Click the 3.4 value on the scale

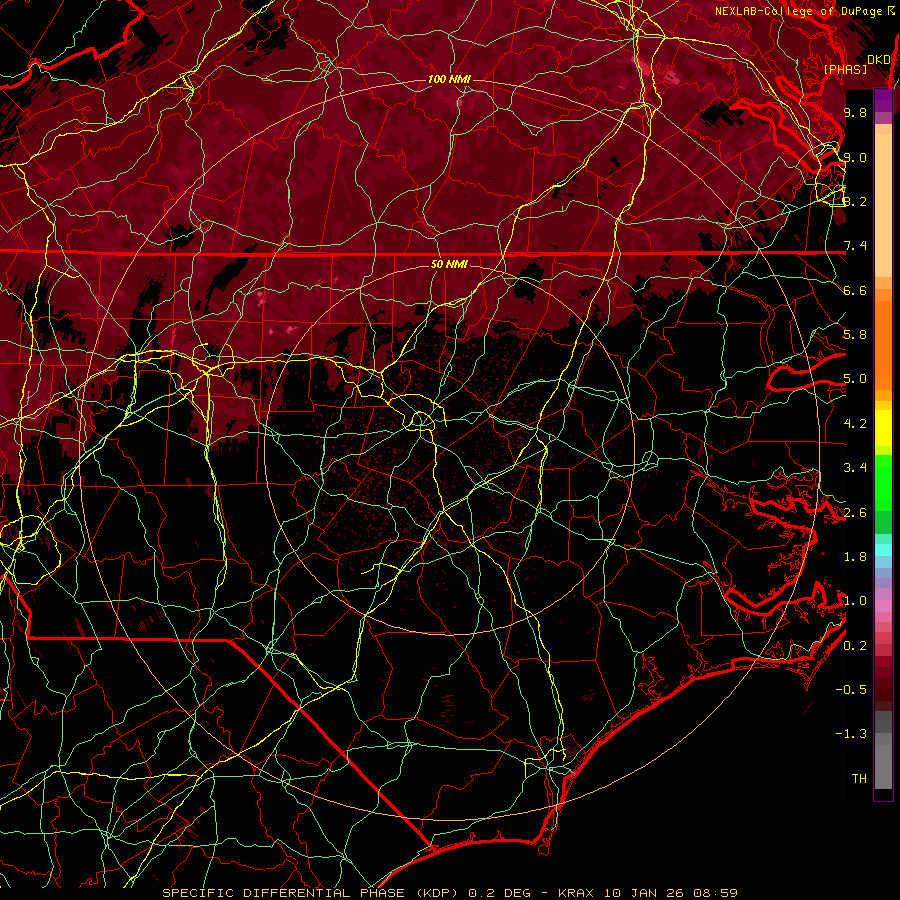[855, 468]
